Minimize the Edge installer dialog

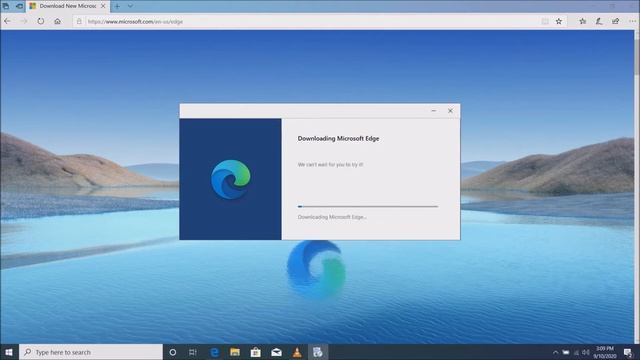click(x=433, y=111)
